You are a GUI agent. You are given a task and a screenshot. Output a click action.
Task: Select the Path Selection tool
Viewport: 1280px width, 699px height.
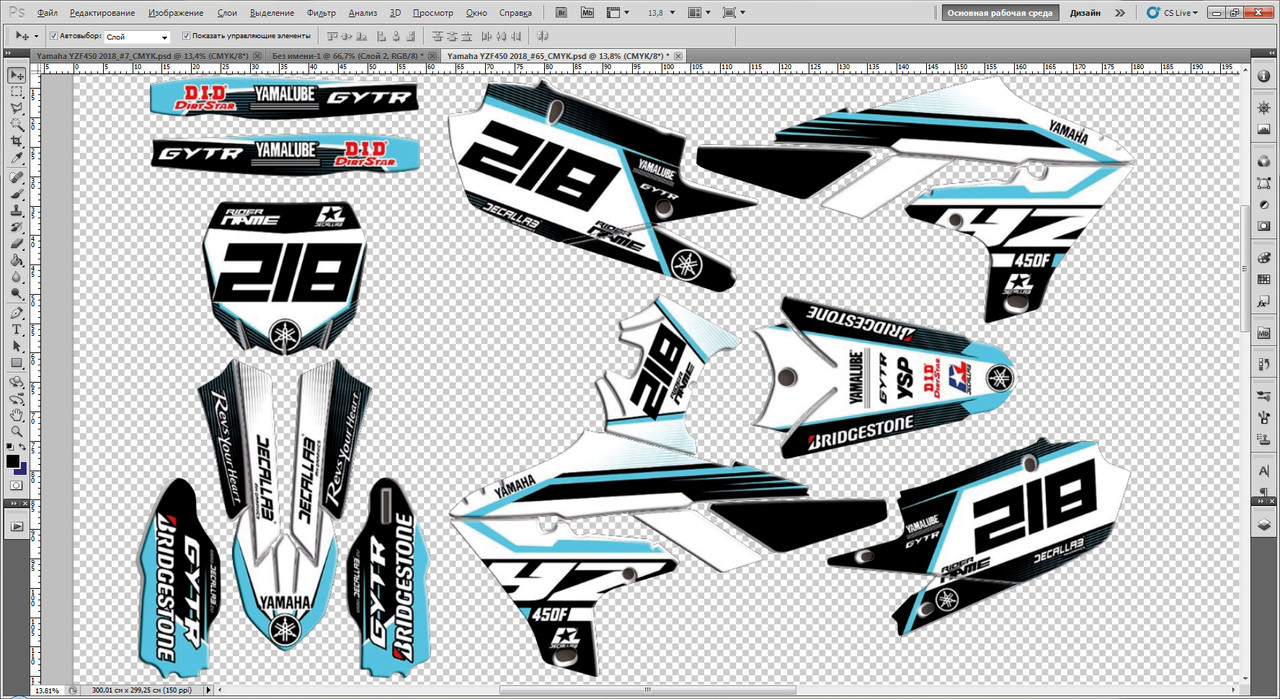point(17,347)
